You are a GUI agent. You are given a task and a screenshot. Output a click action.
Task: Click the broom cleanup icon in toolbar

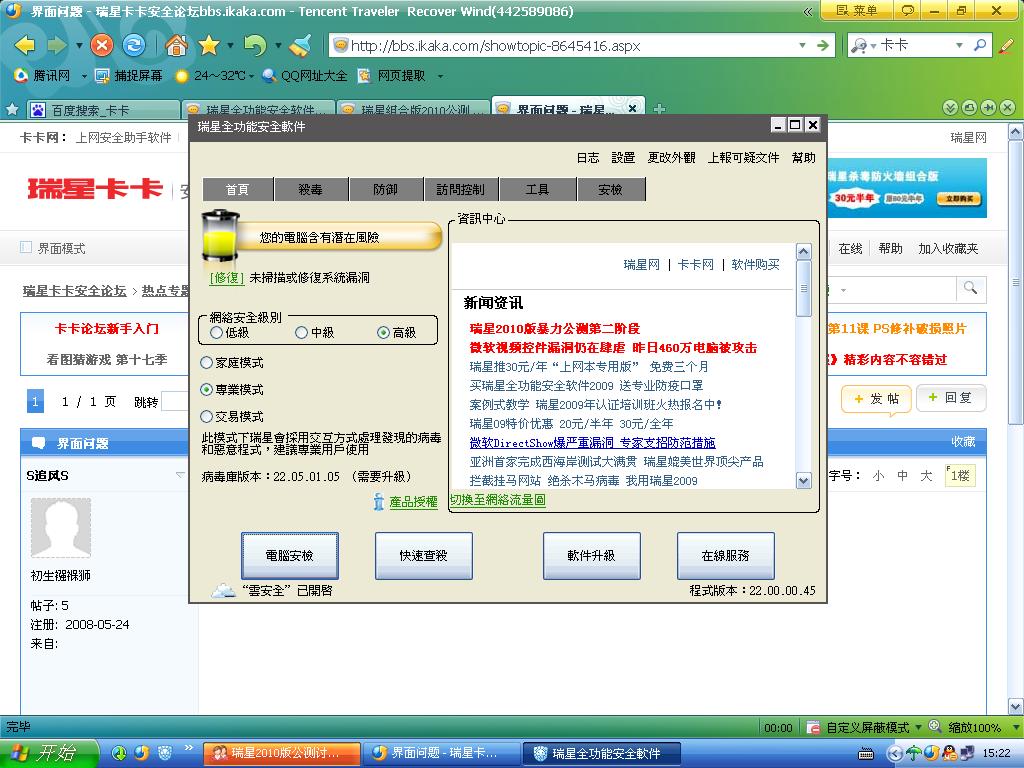[301, 45]
